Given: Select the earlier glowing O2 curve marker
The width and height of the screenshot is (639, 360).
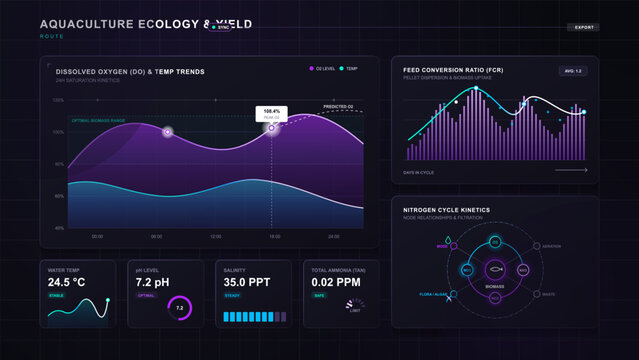Looking at the screenshot, I should (x=167, y=132).
